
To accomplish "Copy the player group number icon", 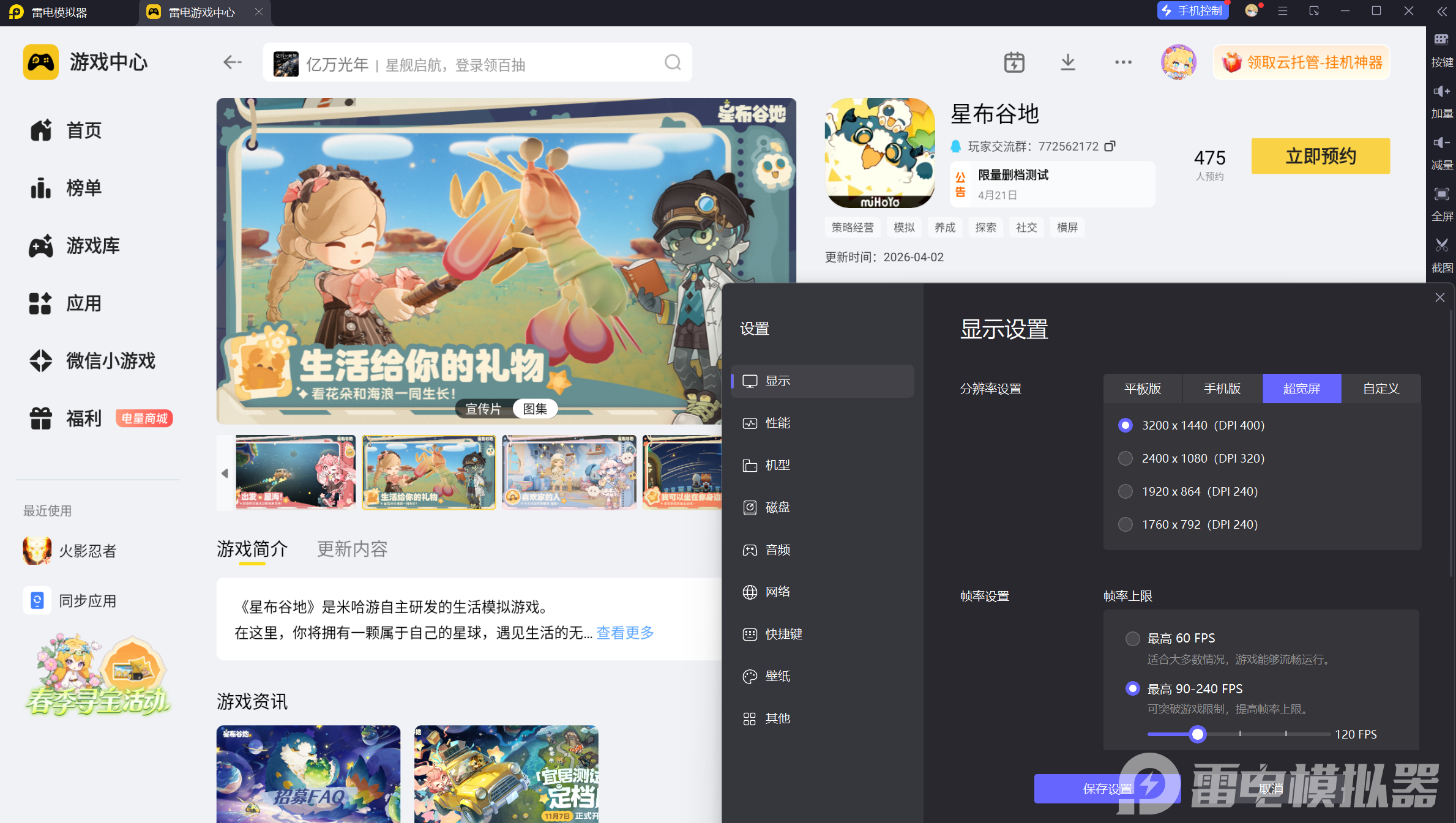I will 1110,146.
